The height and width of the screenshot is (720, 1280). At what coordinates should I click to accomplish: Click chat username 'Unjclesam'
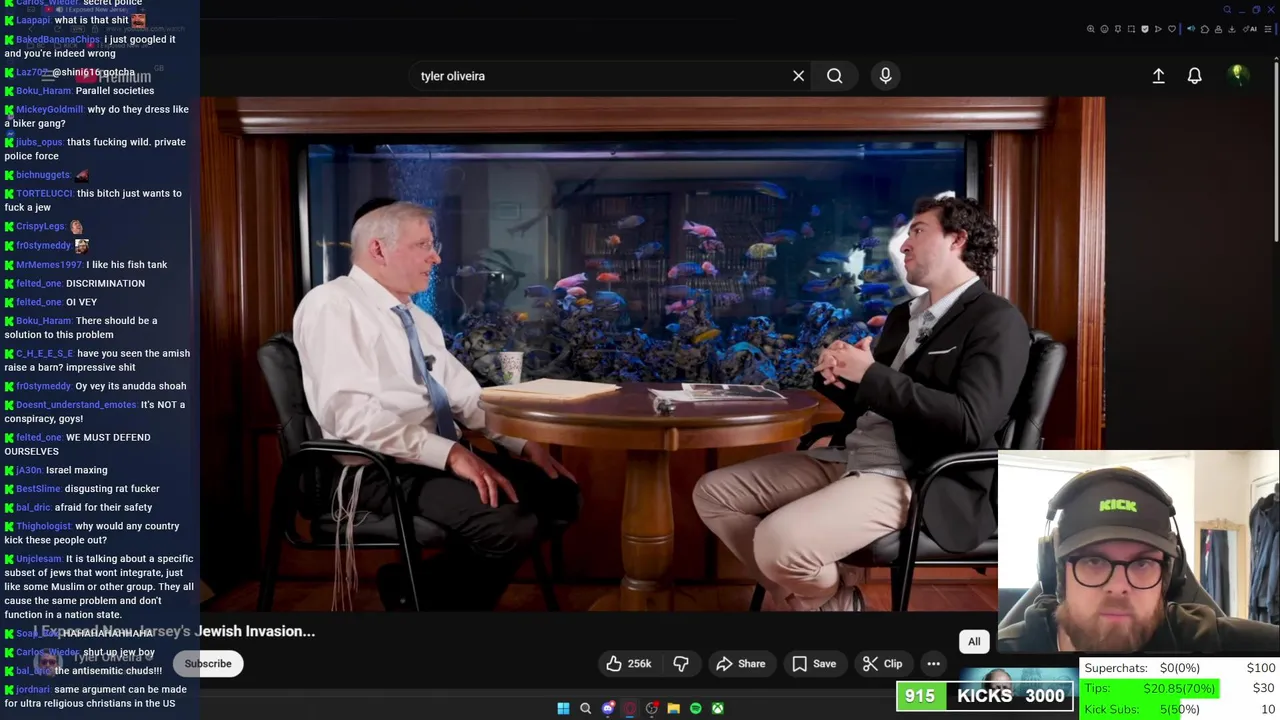coord(39,558)
